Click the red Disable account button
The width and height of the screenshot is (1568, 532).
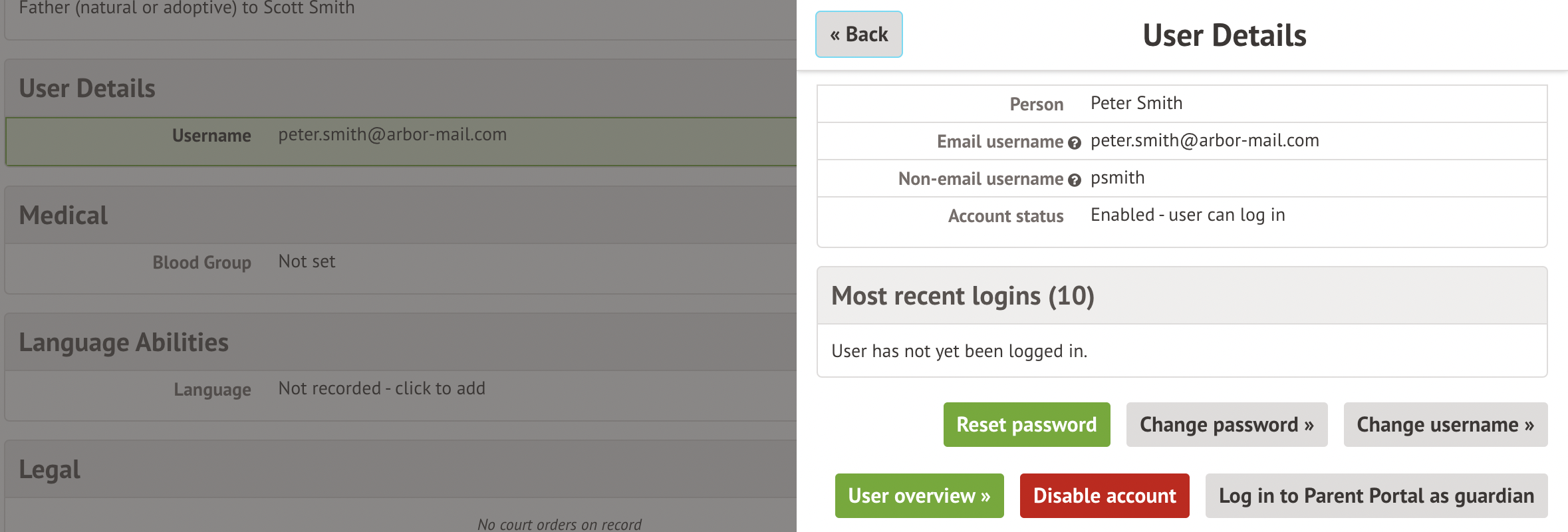(x=1104, y=495)
